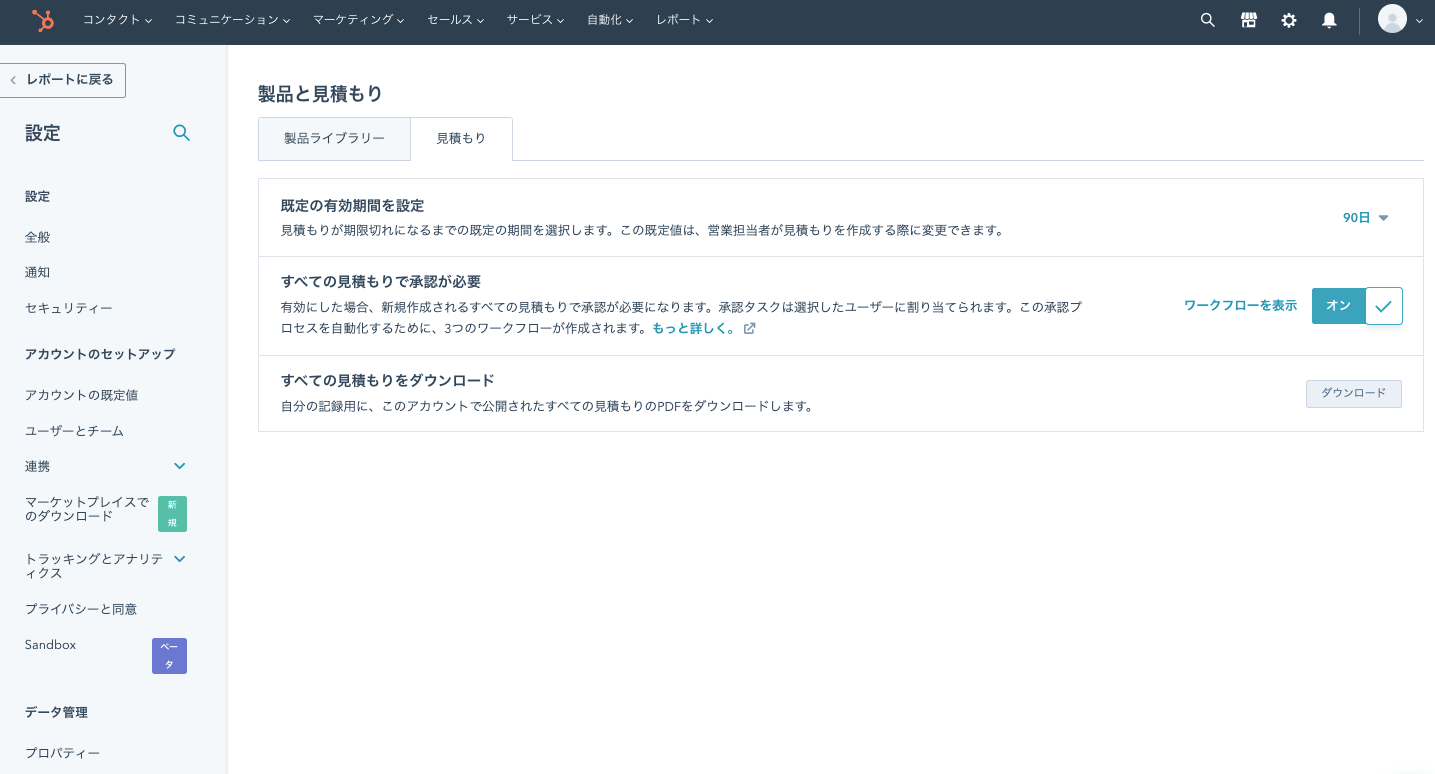Expand トラッキングとアナリティクス section
This screenshot has width=1435, height=774.
pos(180,559)
